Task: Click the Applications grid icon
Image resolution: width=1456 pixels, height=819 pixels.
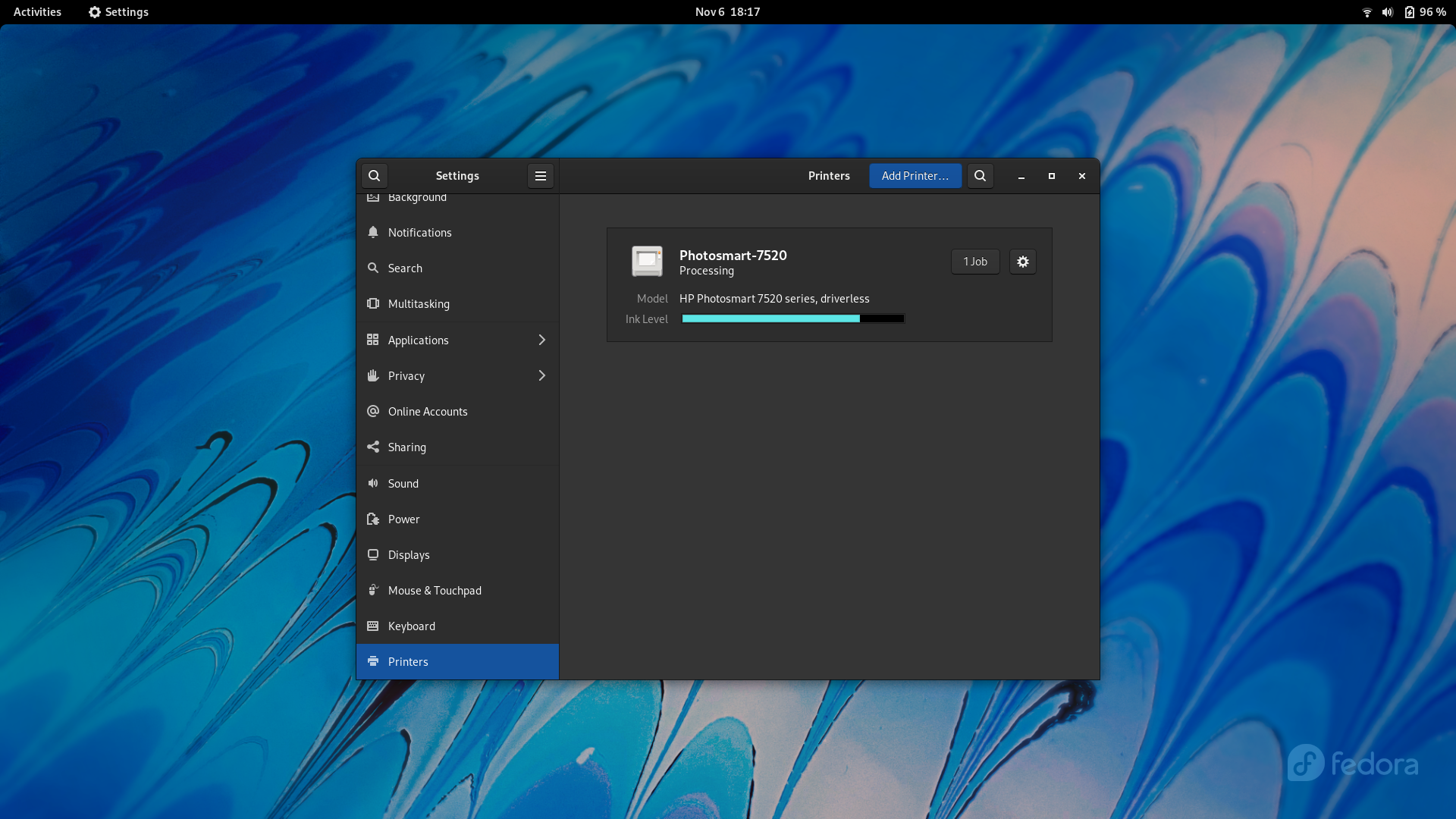Action: [x=373, y=340]
